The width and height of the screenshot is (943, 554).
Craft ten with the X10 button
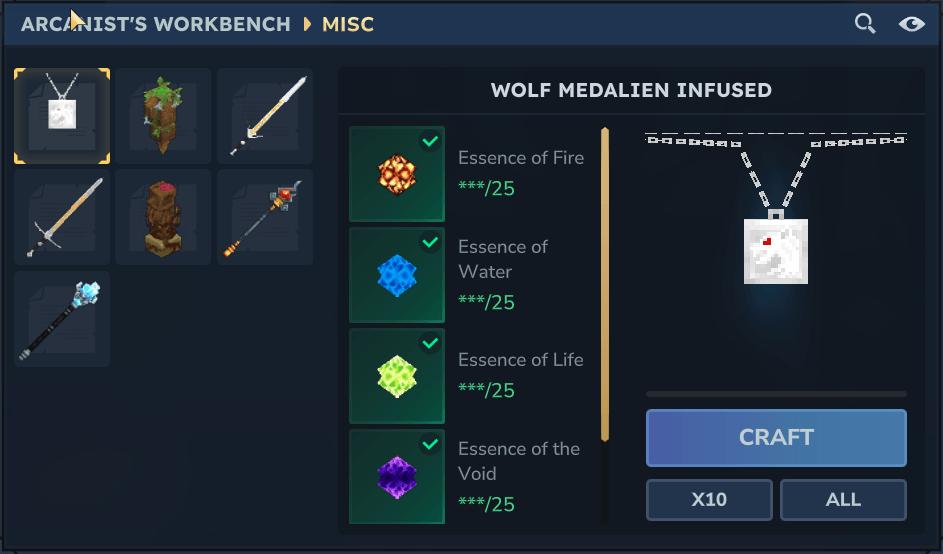click(x=709, y=500)
